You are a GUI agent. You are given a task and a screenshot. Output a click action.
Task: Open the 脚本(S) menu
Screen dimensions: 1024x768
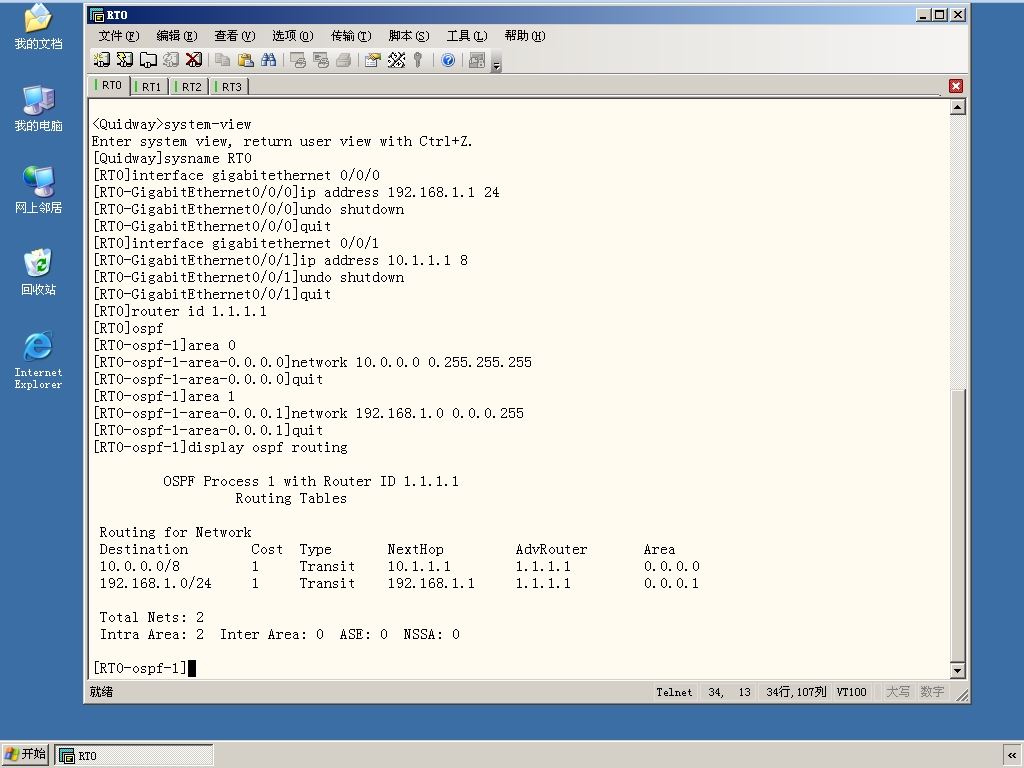coord(409,36)
